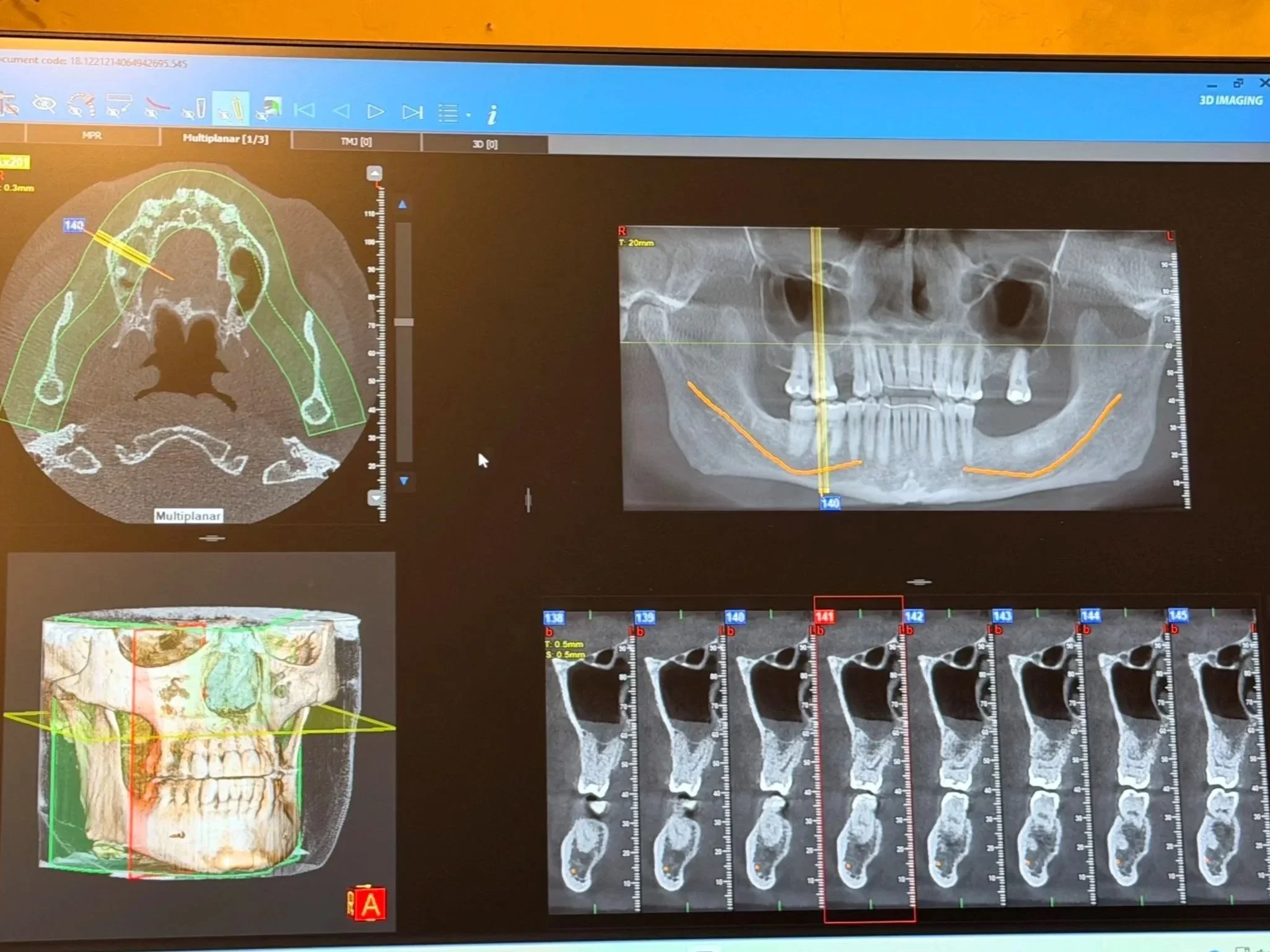Click the axial slice slider handle

pos(404,322)
